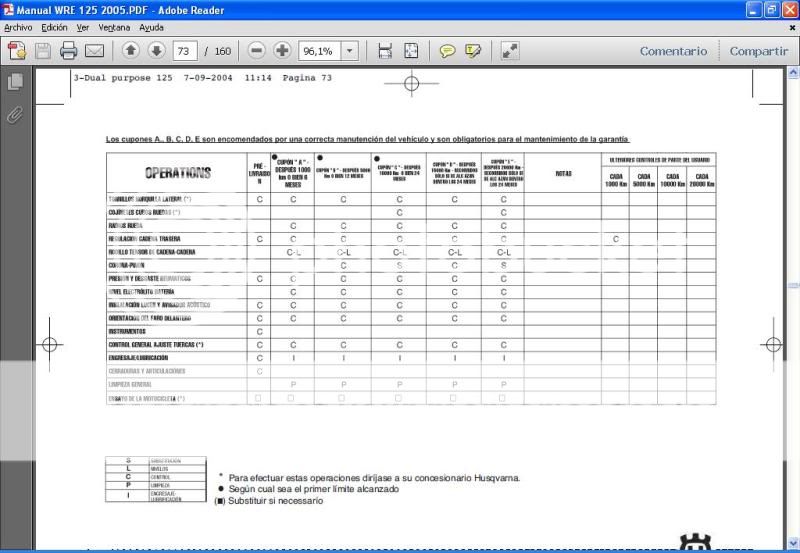Viewport: 800px width, 553px height.
Task: Expand the attachments paperclip panel
Action: pos(15,115)
